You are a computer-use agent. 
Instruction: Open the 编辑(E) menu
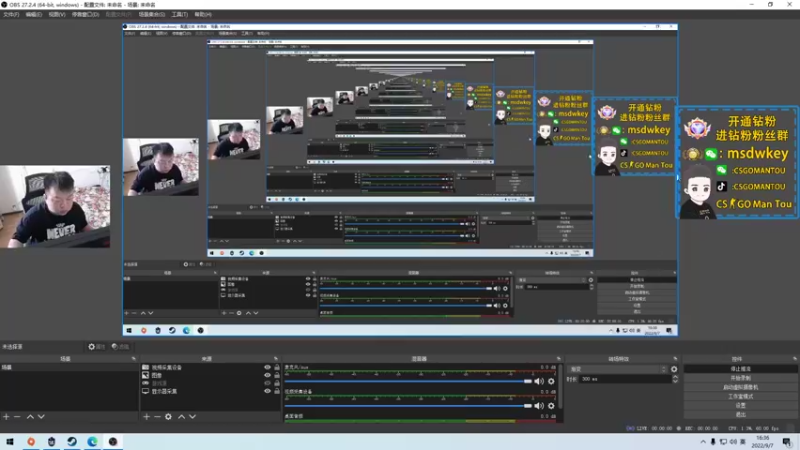point(34,14)
